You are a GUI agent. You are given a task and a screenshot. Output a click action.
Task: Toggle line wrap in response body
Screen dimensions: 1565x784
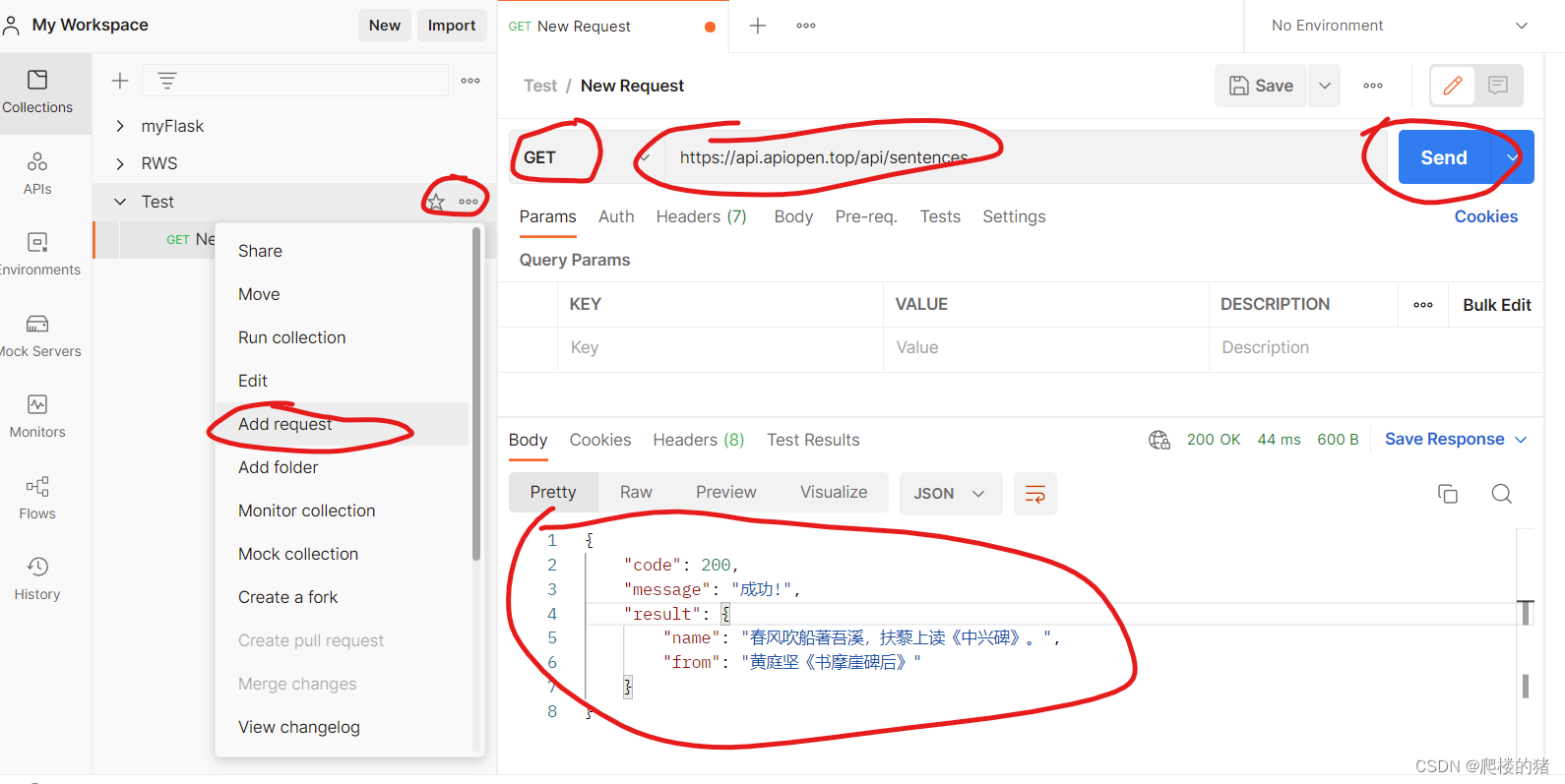coord(1035,494)
